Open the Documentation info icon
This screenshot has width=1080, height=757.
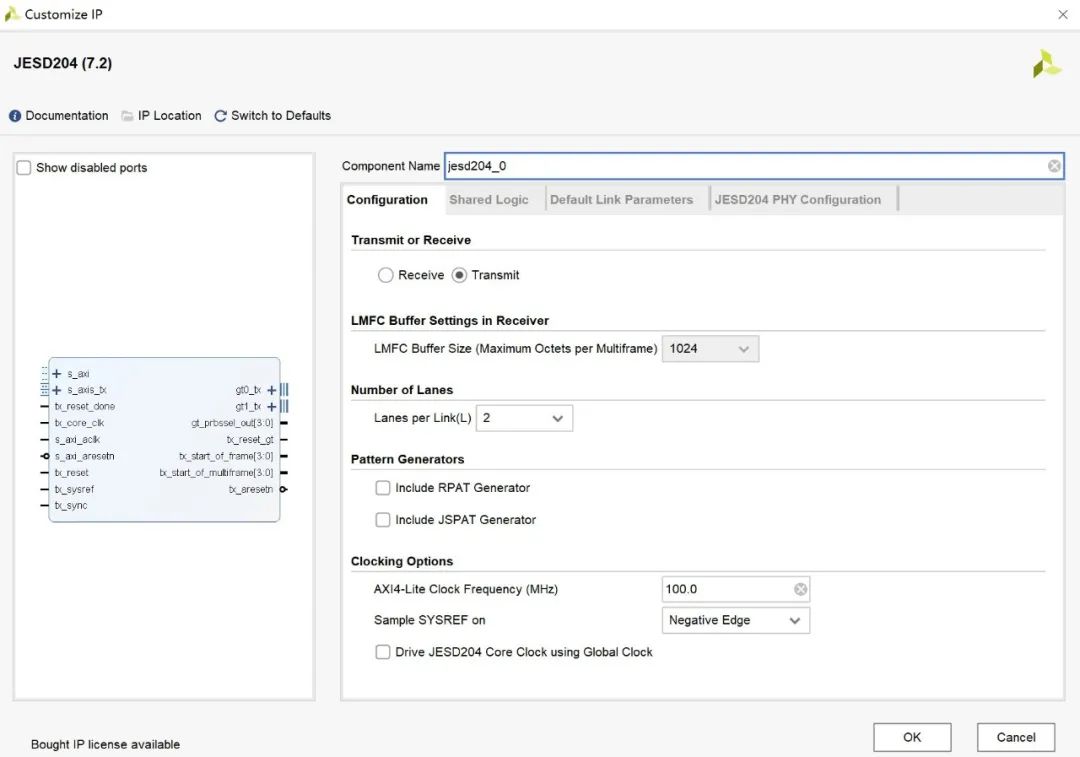[x=15, y=116]
